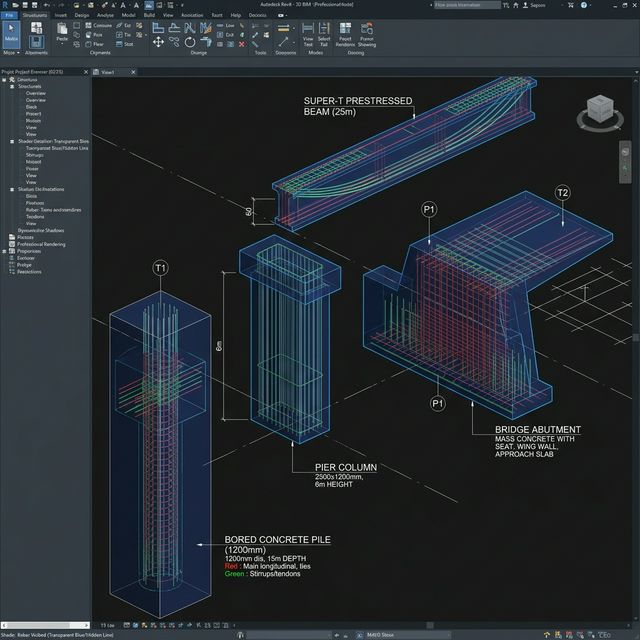
Task: Click the project browser horizontal scrollbar
Action: click(45, 625)
